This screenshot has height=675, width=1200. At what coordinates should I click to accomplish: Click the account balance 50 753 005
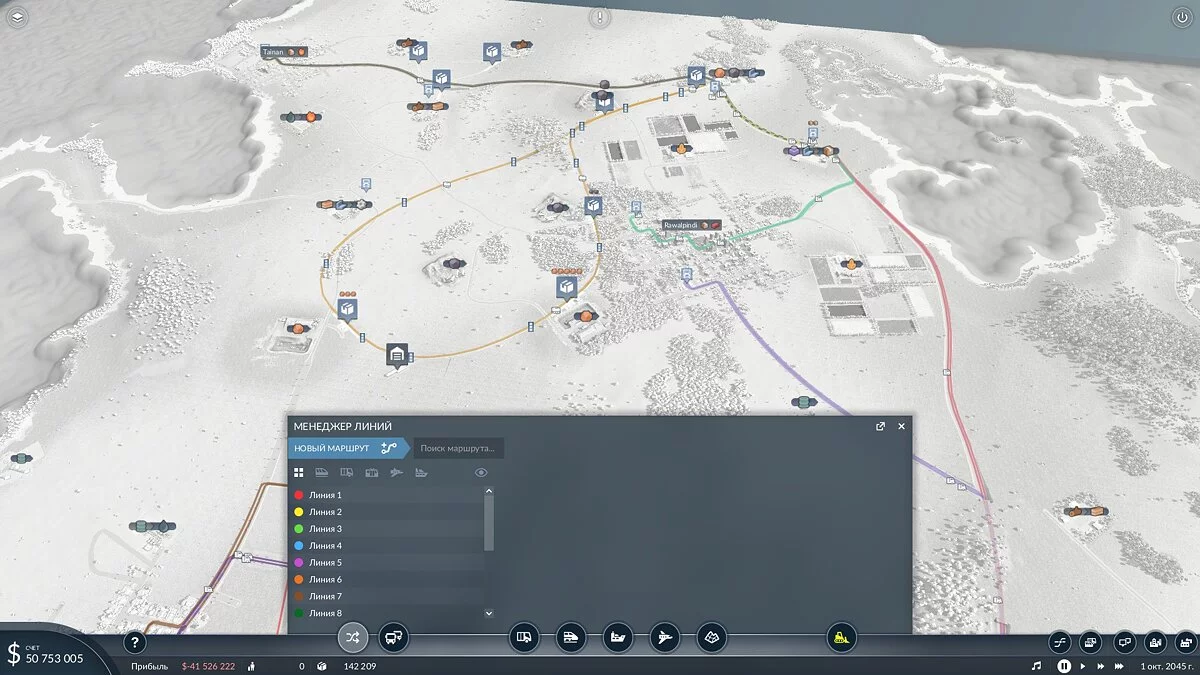coord(55,658)
